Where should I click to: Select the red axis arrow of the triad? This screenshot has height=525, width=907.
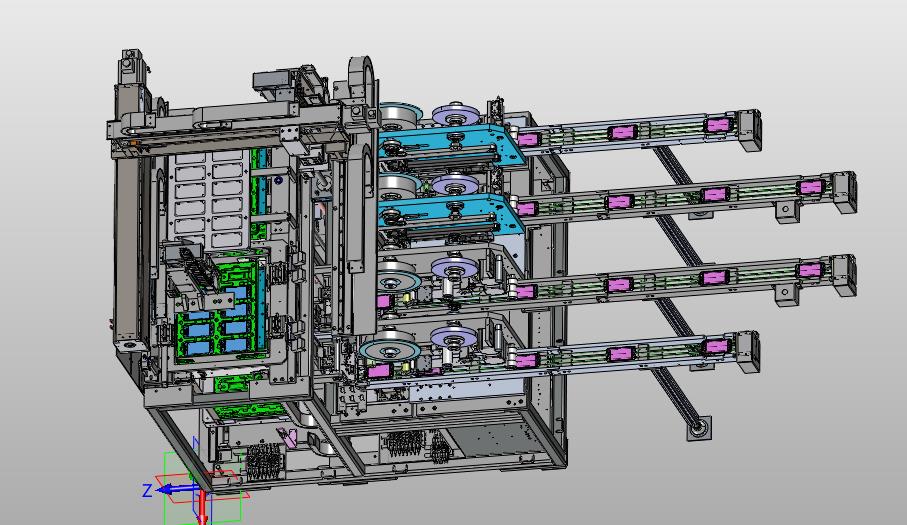coord(202,508)
